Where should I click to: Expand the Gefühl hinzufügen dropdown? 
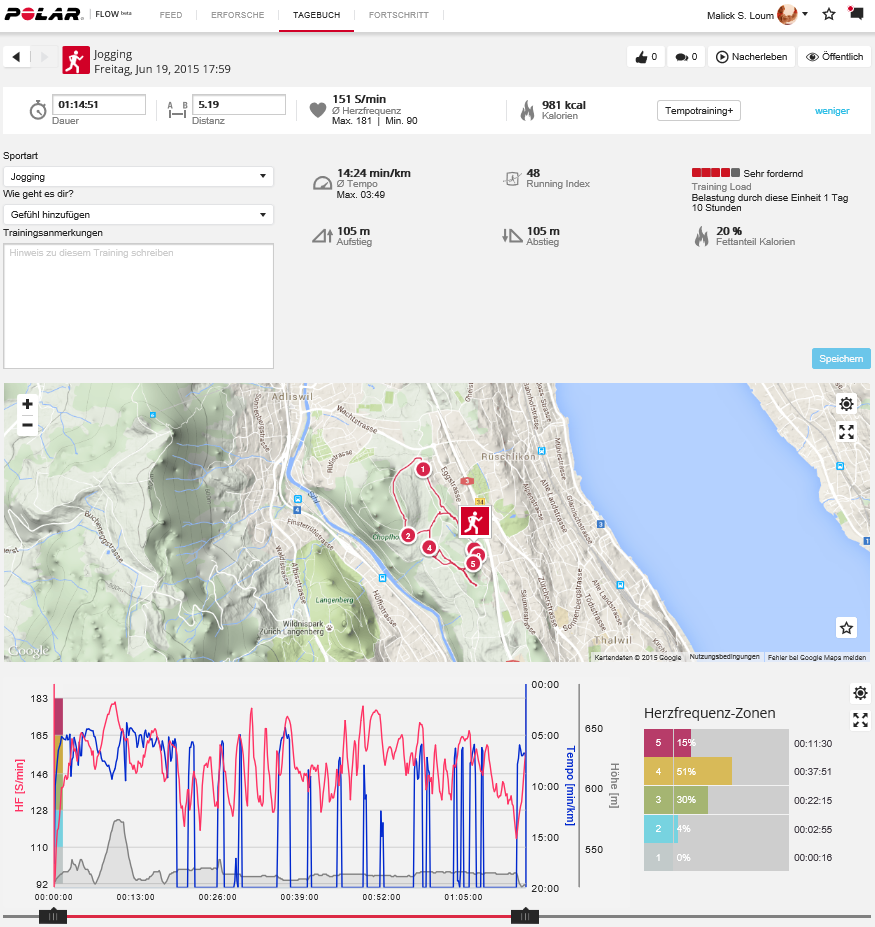[138, 215]
